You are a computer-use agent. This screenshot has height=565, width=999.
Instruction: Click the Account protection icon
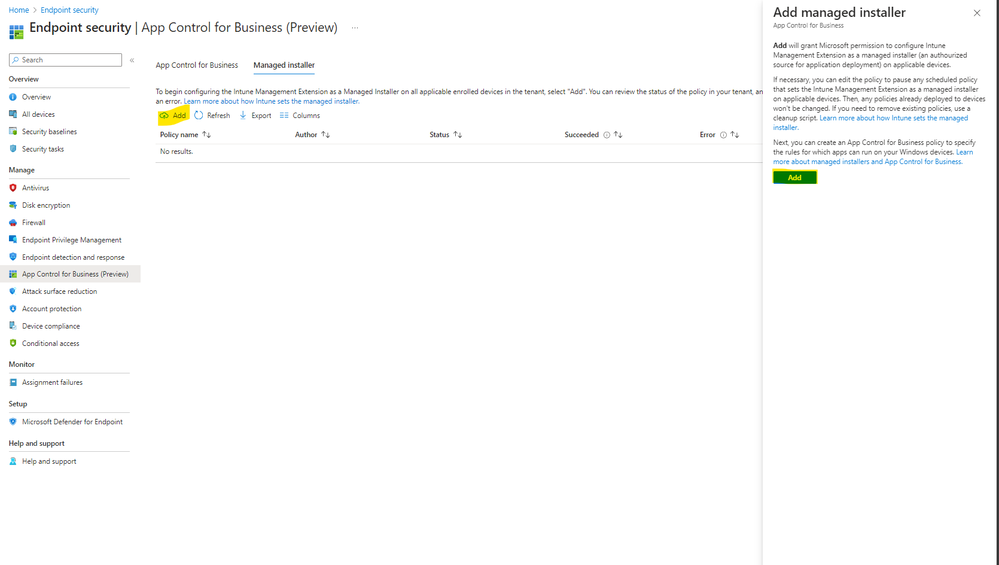(13, 308)
